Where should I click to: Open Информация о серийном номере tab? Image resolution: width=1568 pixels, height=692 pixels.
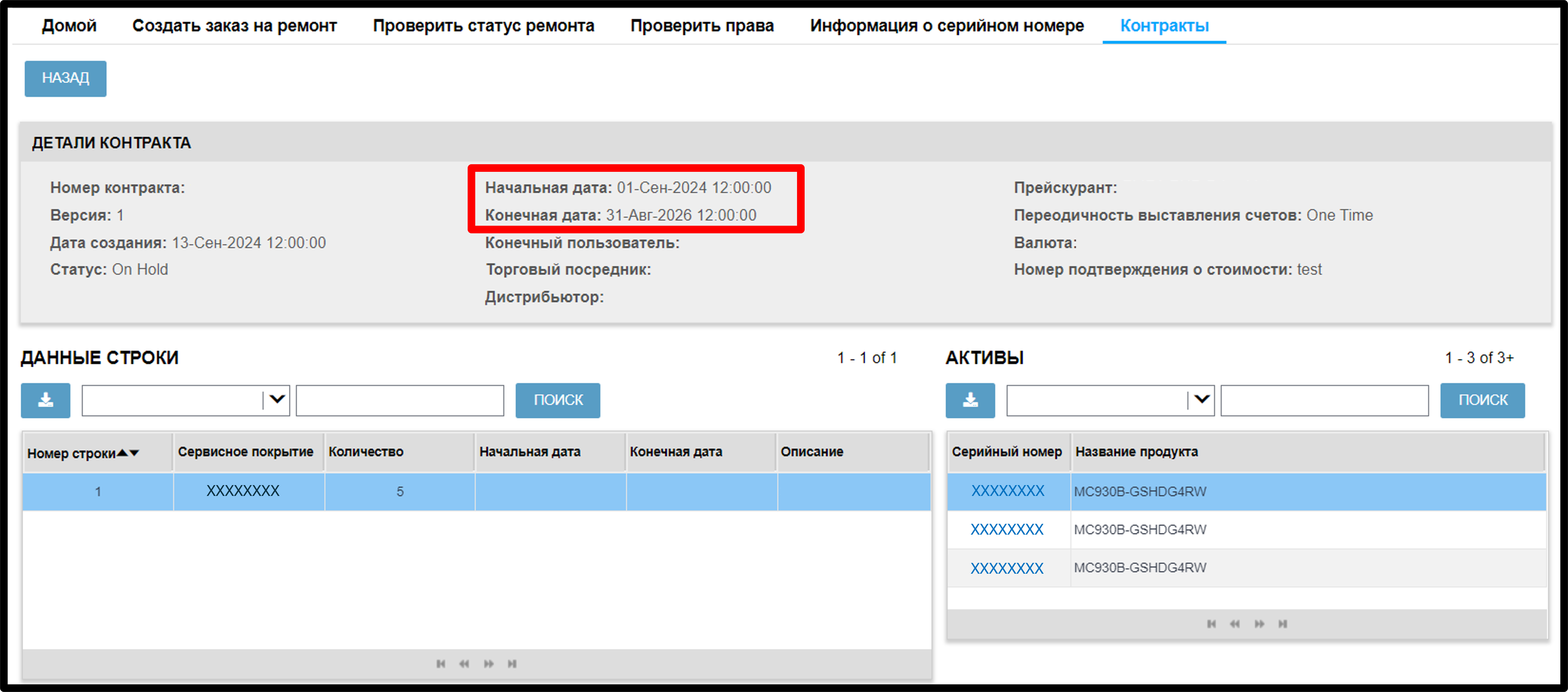point(947,26)
